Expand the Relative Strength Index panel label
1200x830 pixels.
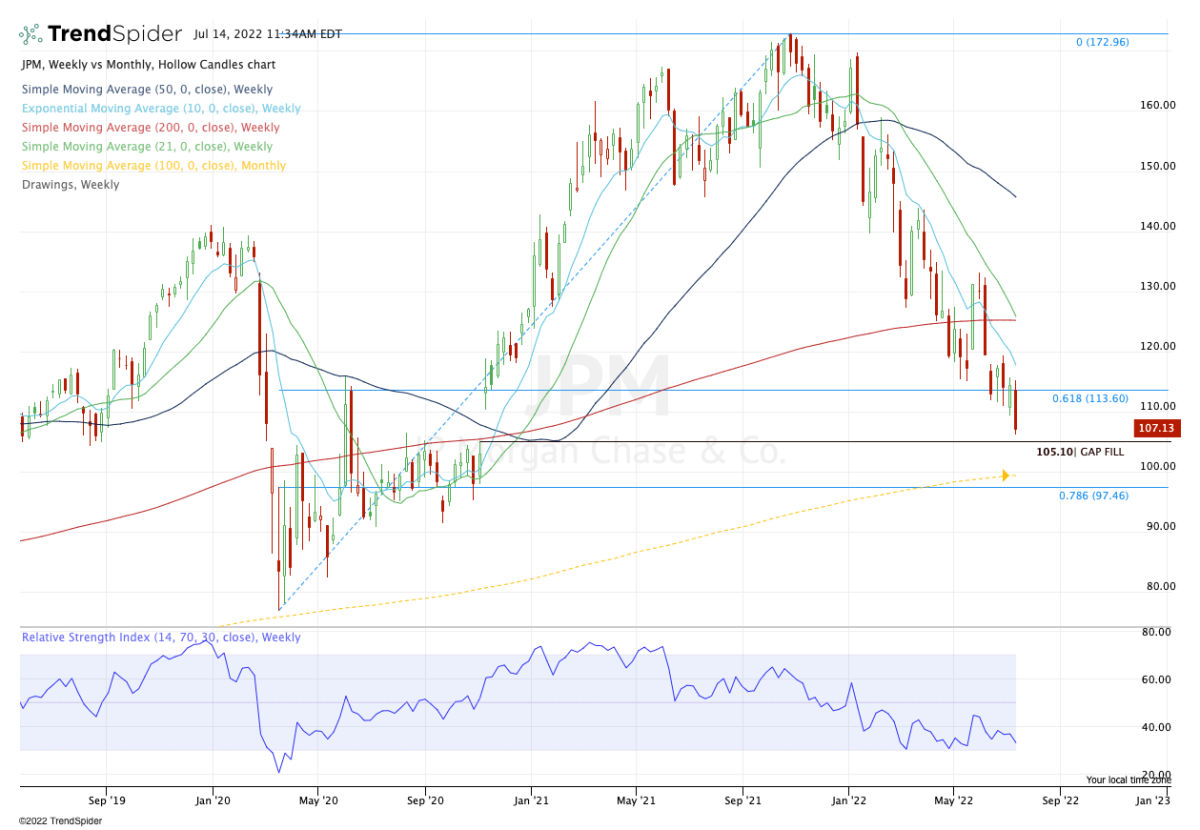click(161, 638)
